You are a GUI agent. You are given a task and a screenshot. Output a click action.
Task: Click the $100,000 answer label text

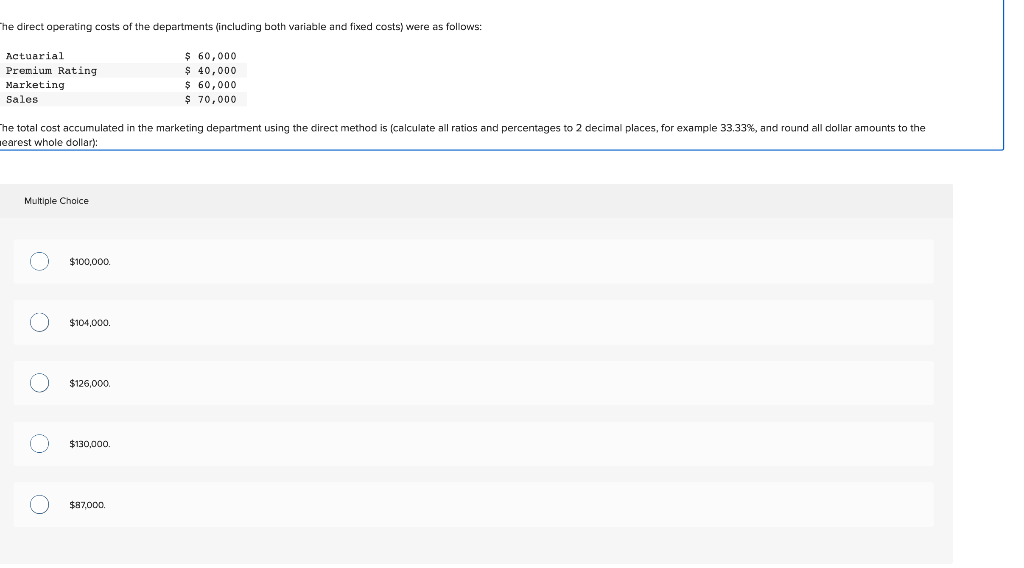coord(90,262)
